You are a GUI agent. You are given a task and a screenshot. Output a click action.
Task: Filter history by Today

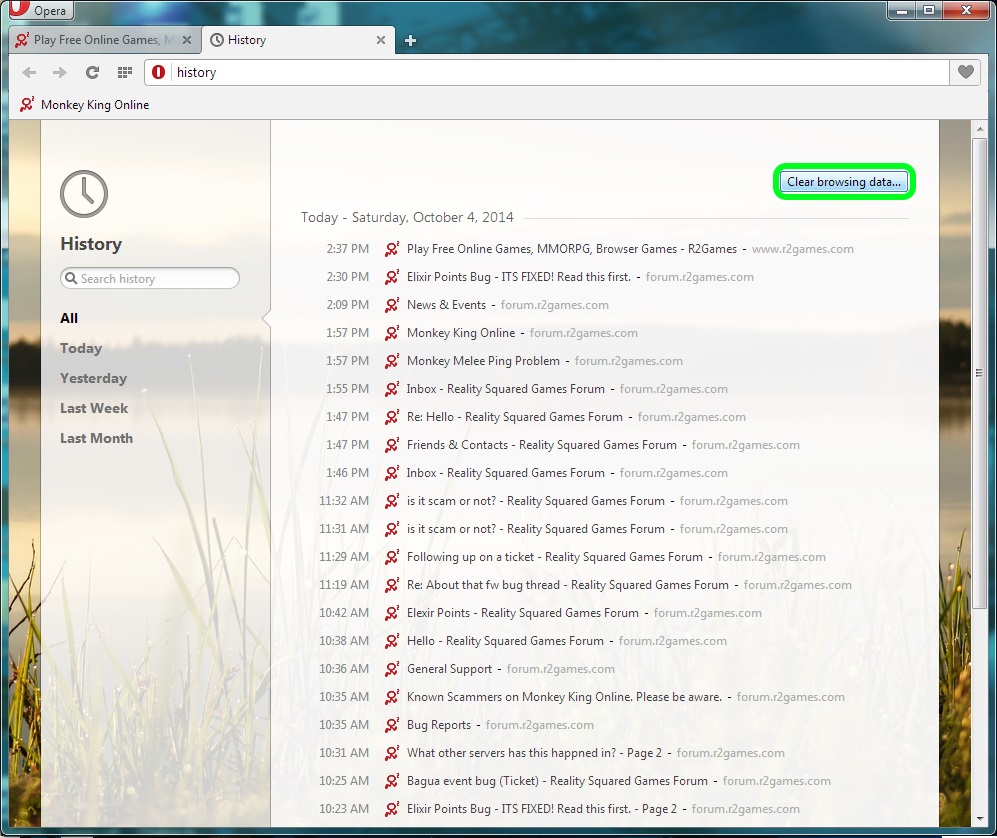click(x=81, y=348)
